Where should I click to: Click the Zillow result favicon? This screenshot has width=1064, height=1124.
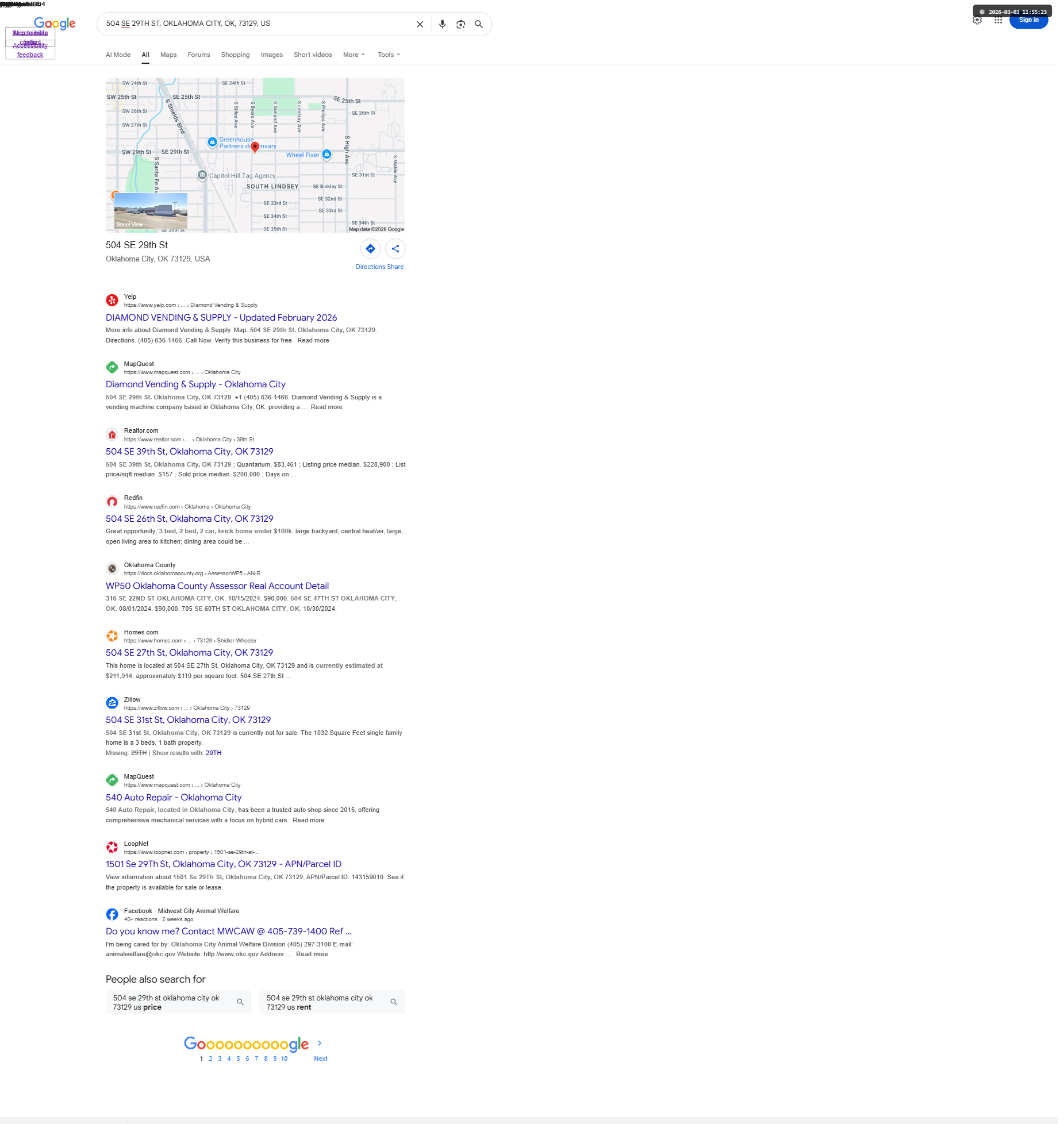(112, 703)
